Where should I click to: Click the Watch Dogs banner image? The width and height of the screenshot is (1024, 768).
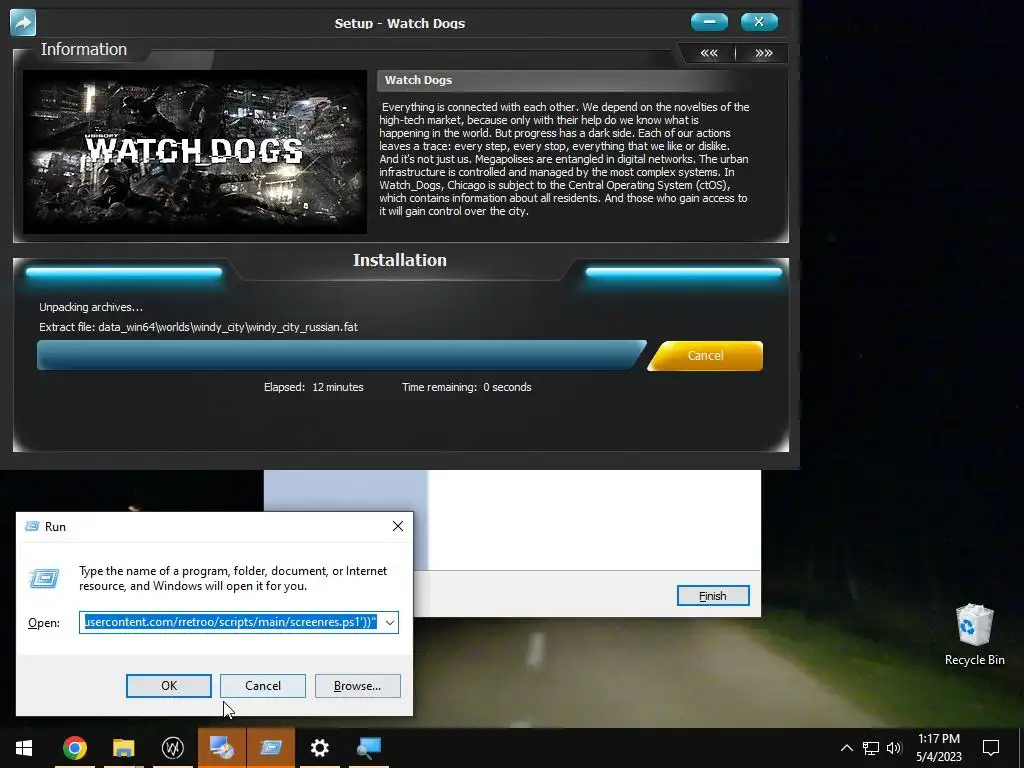pyautogui.click(x=195, y=152)
